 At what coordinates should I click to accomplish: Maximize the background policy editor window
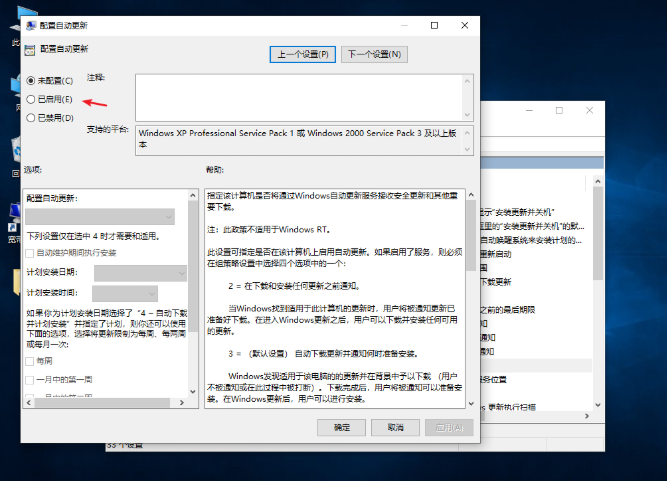click(559, 111)
